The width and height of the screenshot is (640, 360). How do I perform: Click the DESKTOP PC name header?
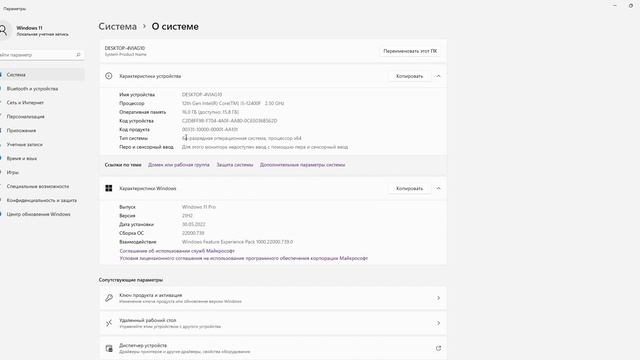(x=125, y=48)
